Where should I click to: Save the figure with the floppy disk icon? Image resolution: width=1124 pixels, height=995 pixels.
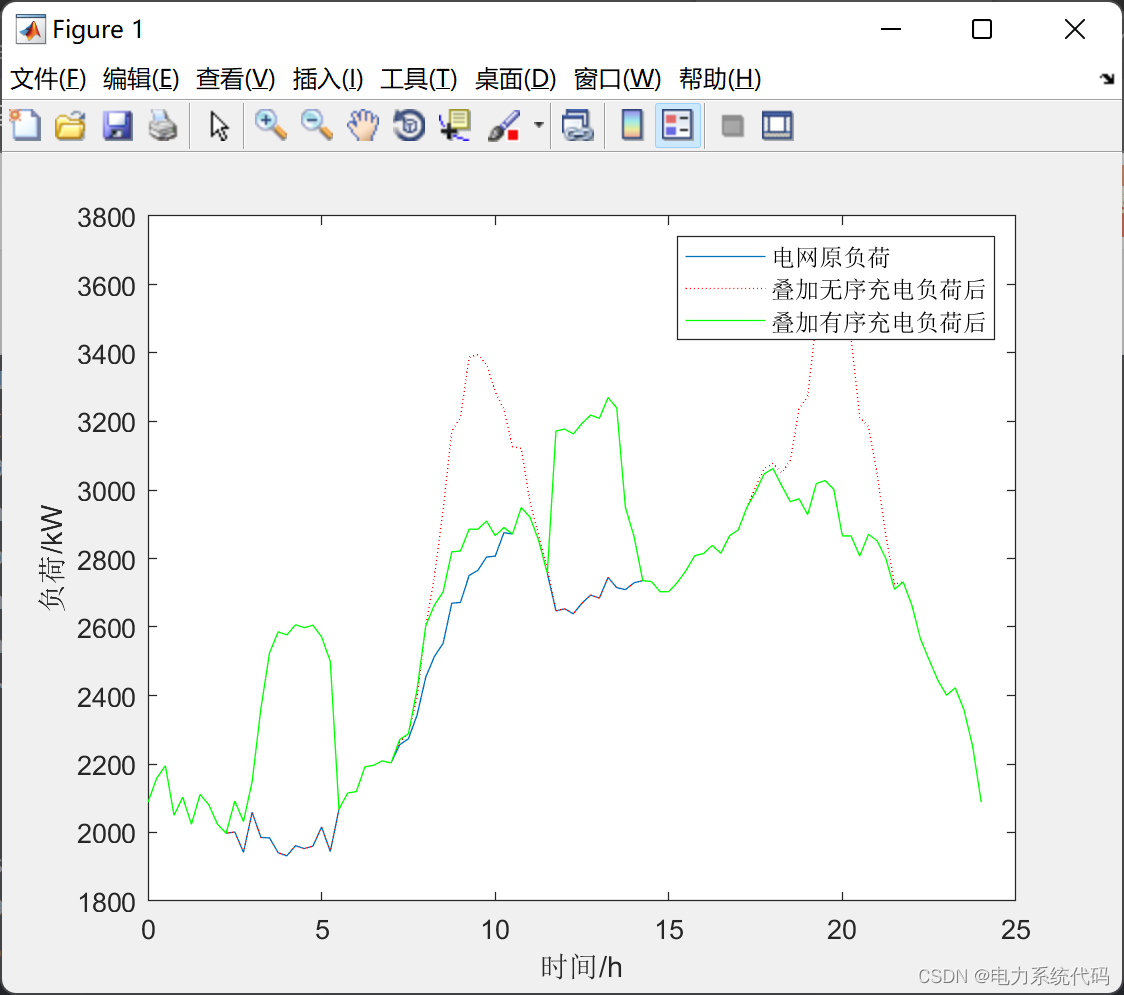(x=117, y=125)
